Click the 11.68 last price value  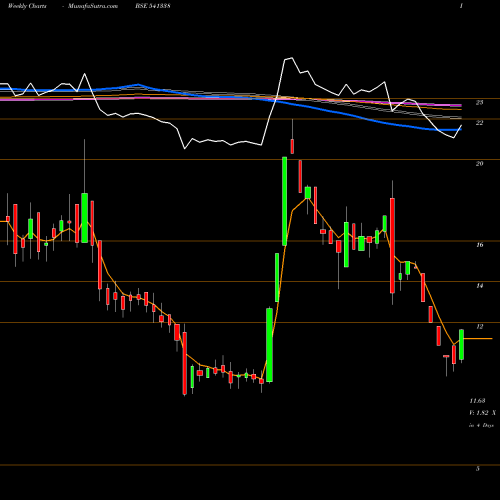point(477,401)
